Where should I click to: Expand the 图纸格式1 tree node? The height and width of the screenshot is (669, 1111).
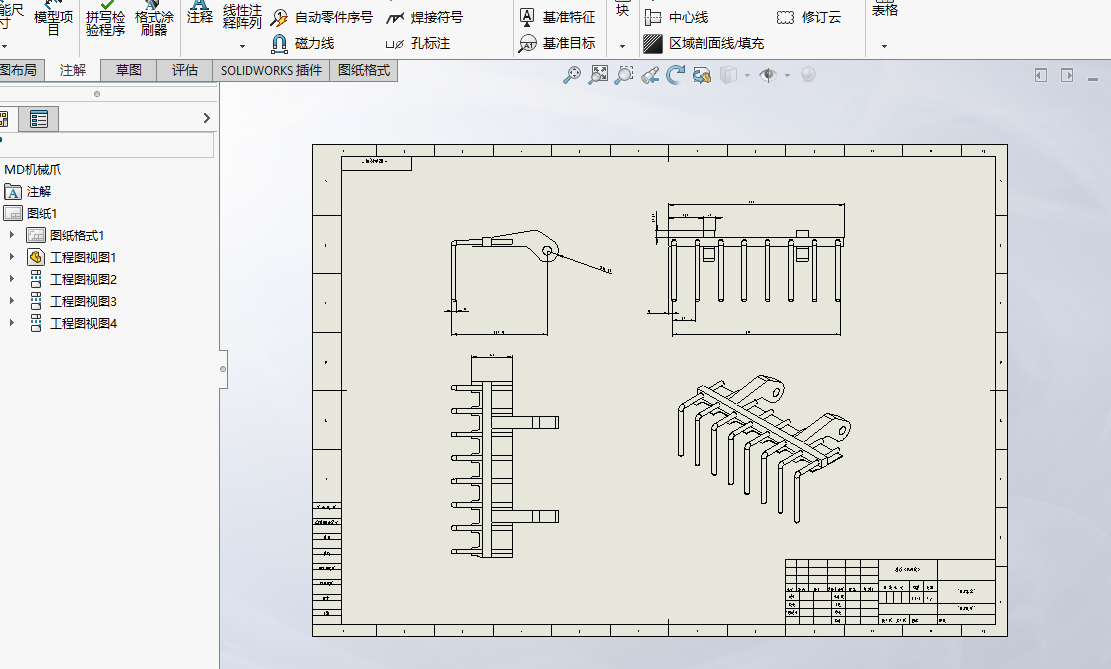tap(12, 235)
